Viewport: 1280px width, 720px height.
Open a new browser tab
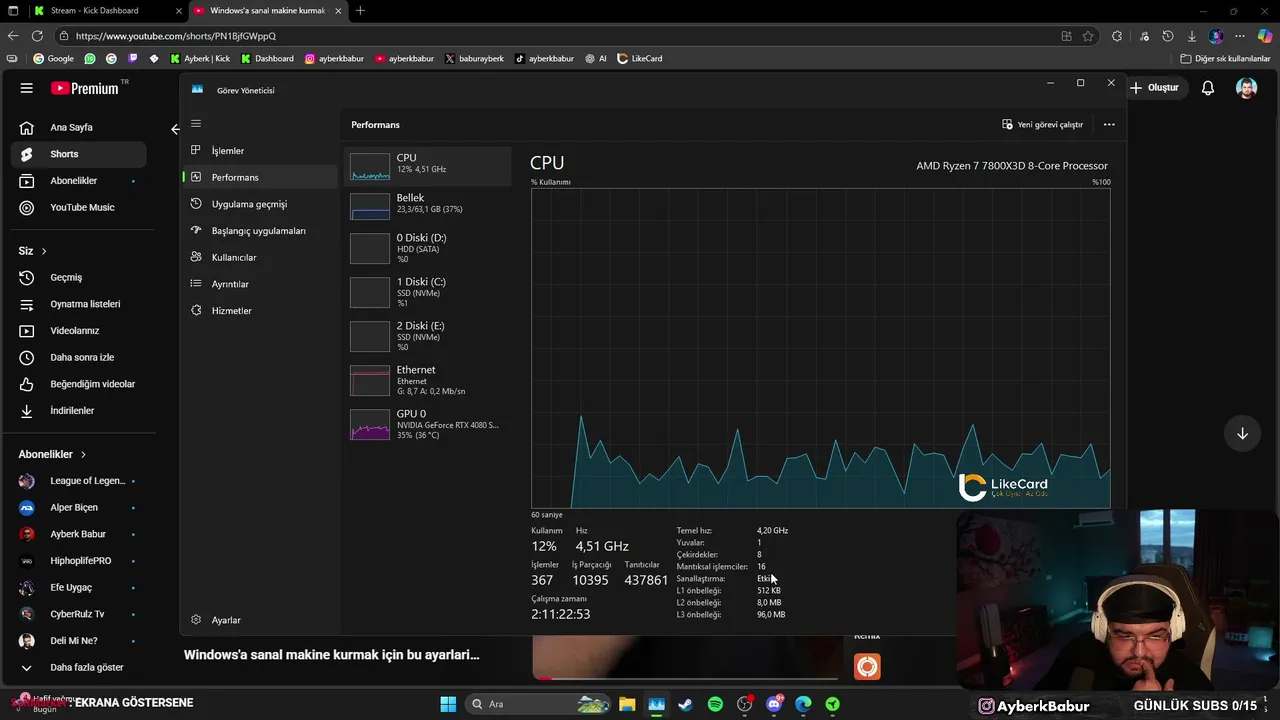tap(360, 11)
